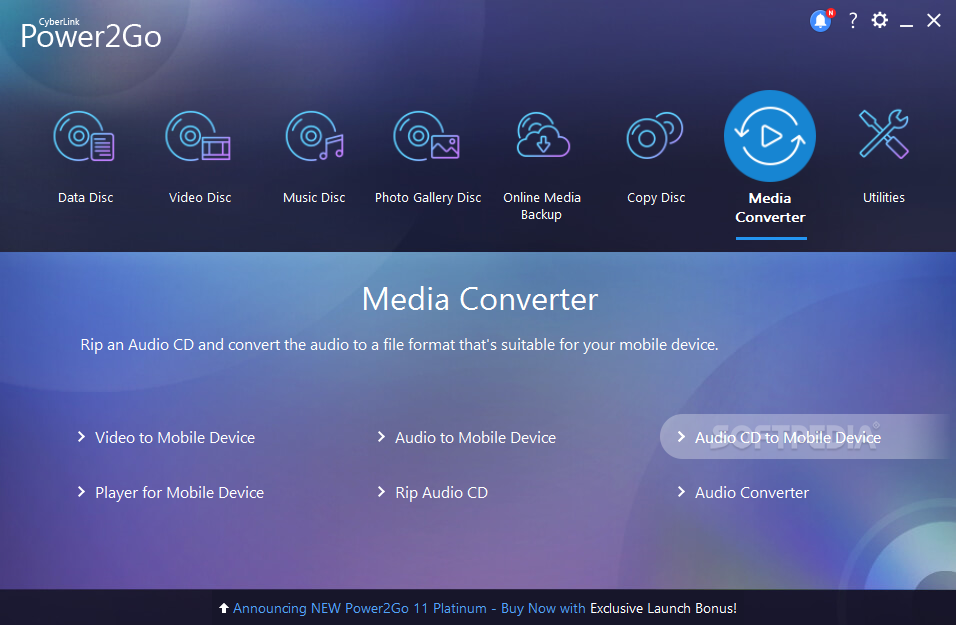Click the Online Media Backup cloud icon

click(x=543, y=135)
